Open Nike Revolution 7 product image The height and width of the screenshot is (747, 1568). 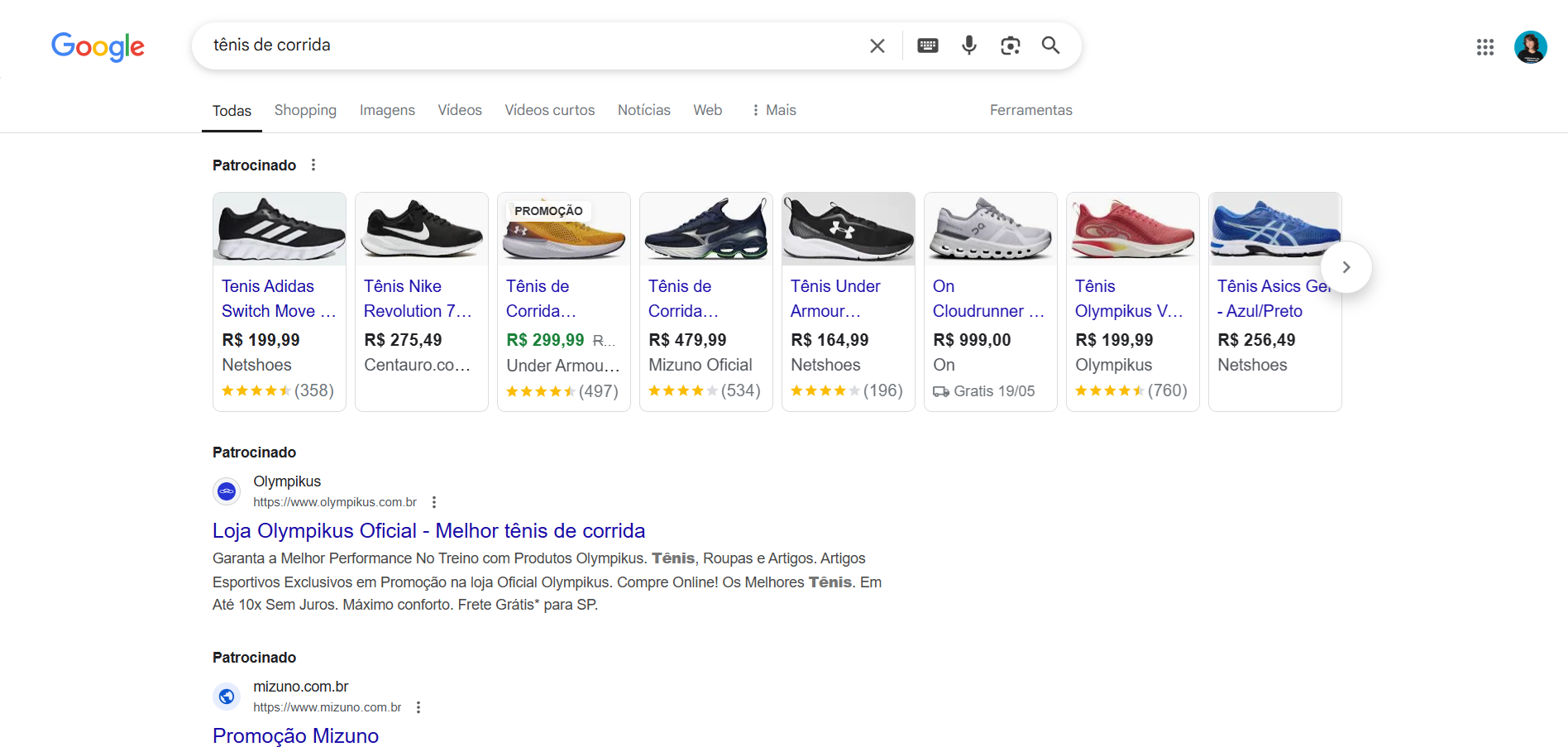click(422, 229)
